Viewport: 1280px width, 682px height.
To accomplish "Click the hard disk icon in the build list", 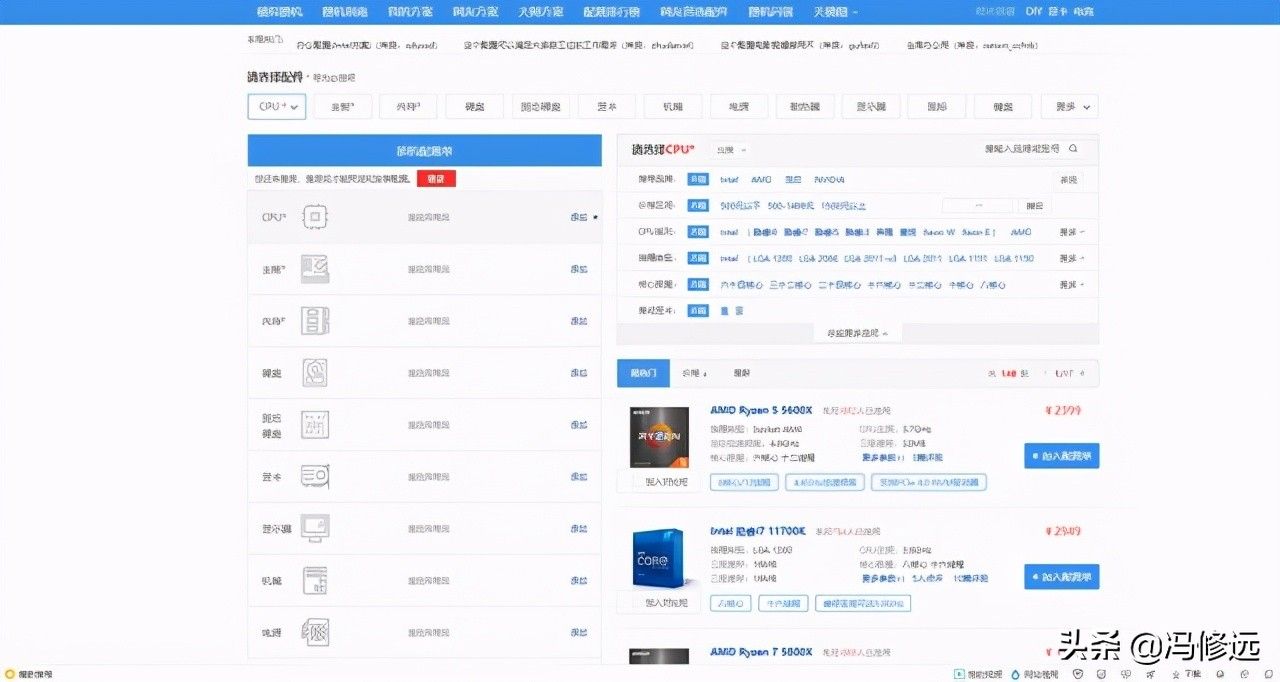I will pyautogui.click(x=315, y=373).
